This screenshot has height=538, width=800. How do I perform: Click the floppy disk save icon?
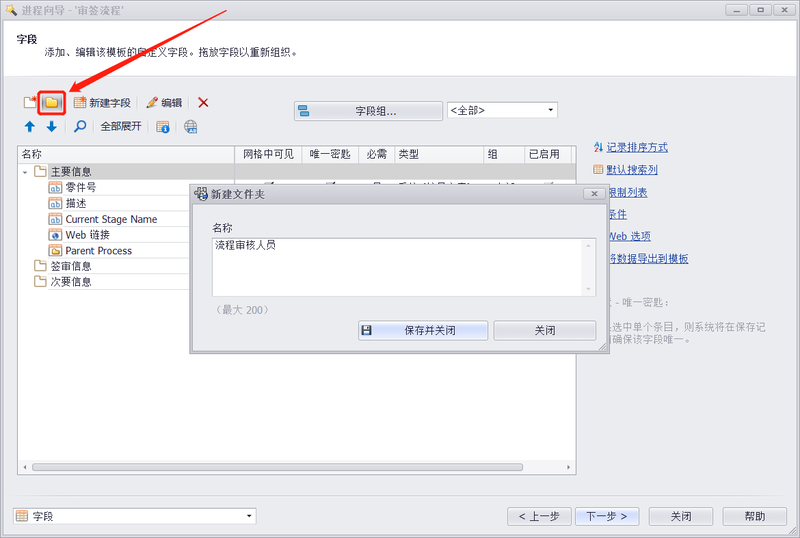point(366,330)
